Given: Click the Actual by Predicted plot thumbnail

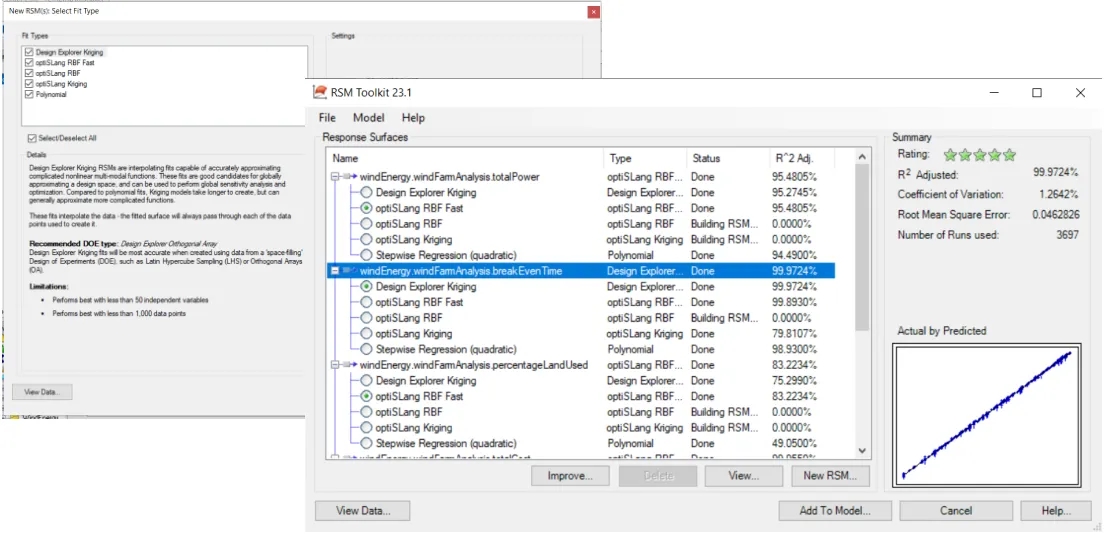Looking at the screenshot, I should (986, 414).
